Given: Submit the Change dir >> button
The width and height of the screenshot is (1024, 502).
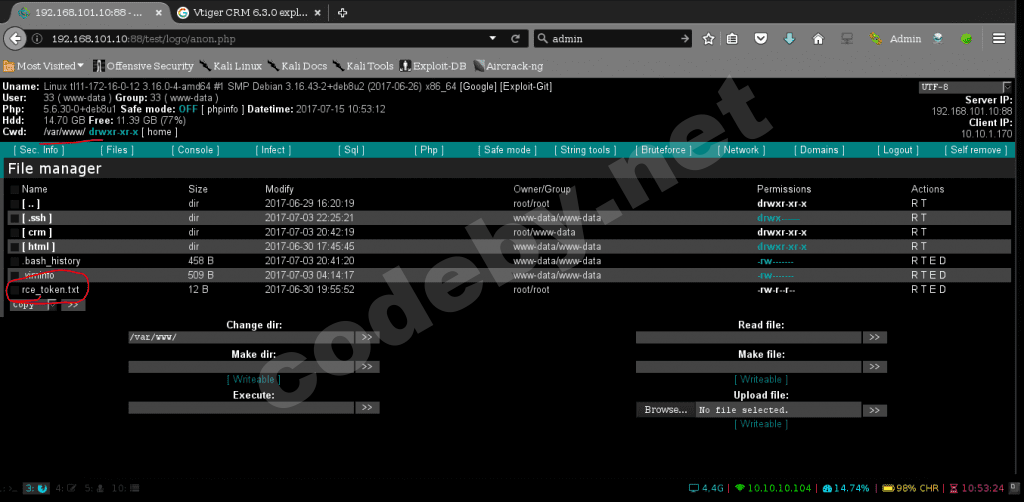Looking at the screenshot, I should click(367, 337).
